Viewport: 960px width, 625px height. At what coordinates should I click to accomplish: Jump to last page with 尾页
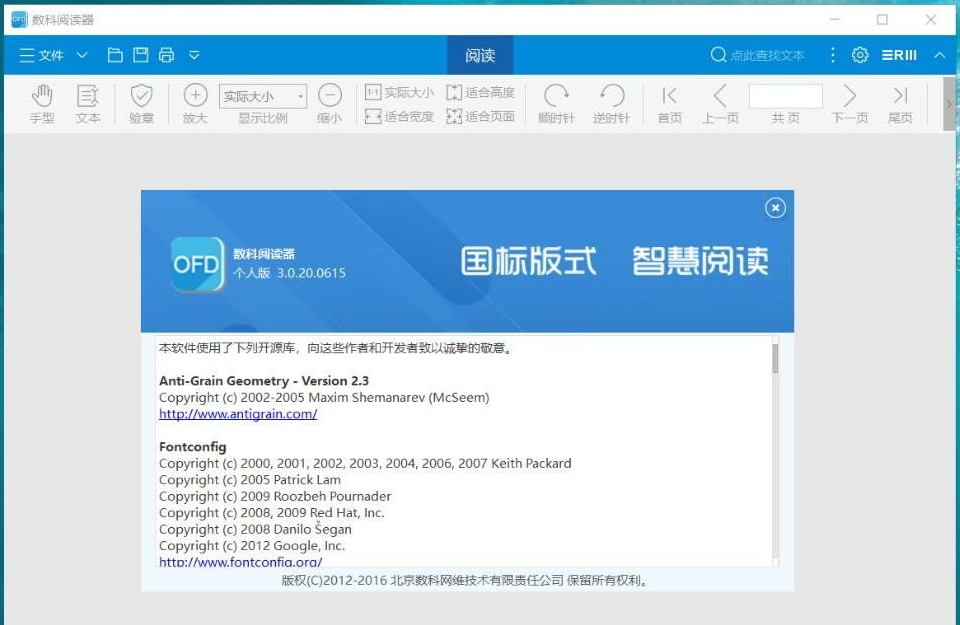[900, 104]
